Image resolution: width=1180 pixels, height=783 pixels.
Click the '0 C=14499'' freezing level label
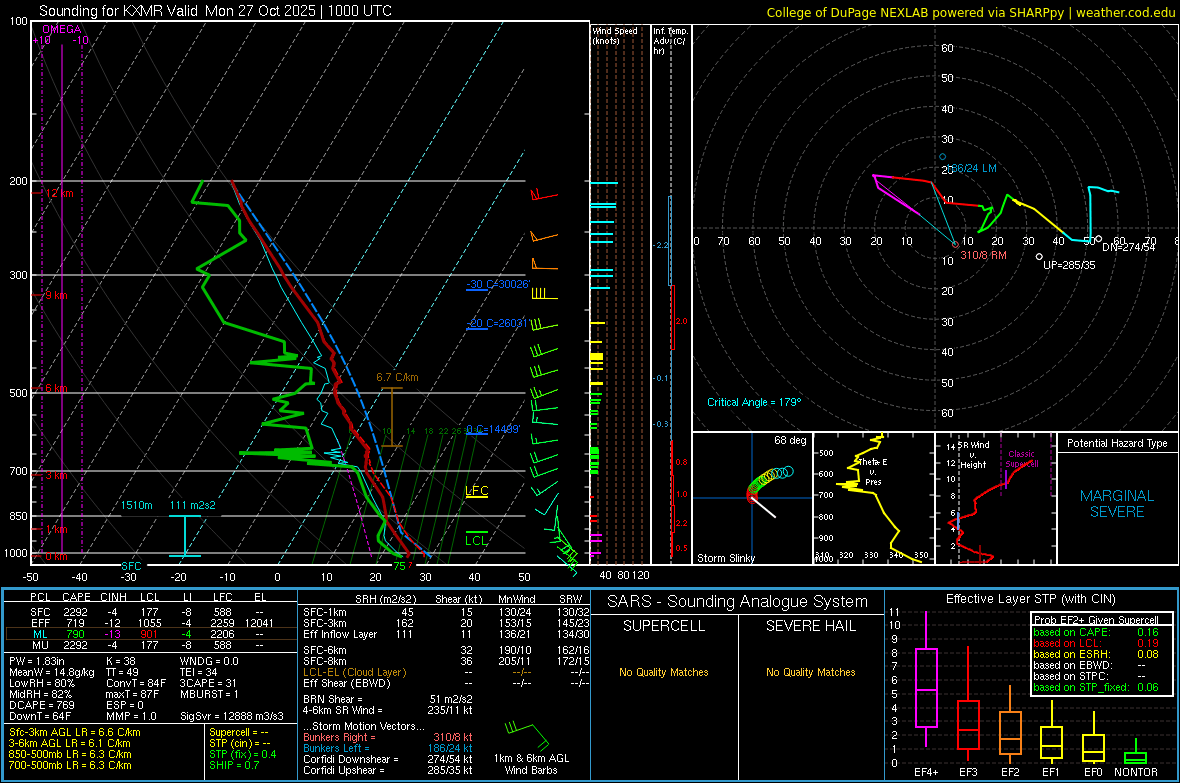[x=493, y=429]
